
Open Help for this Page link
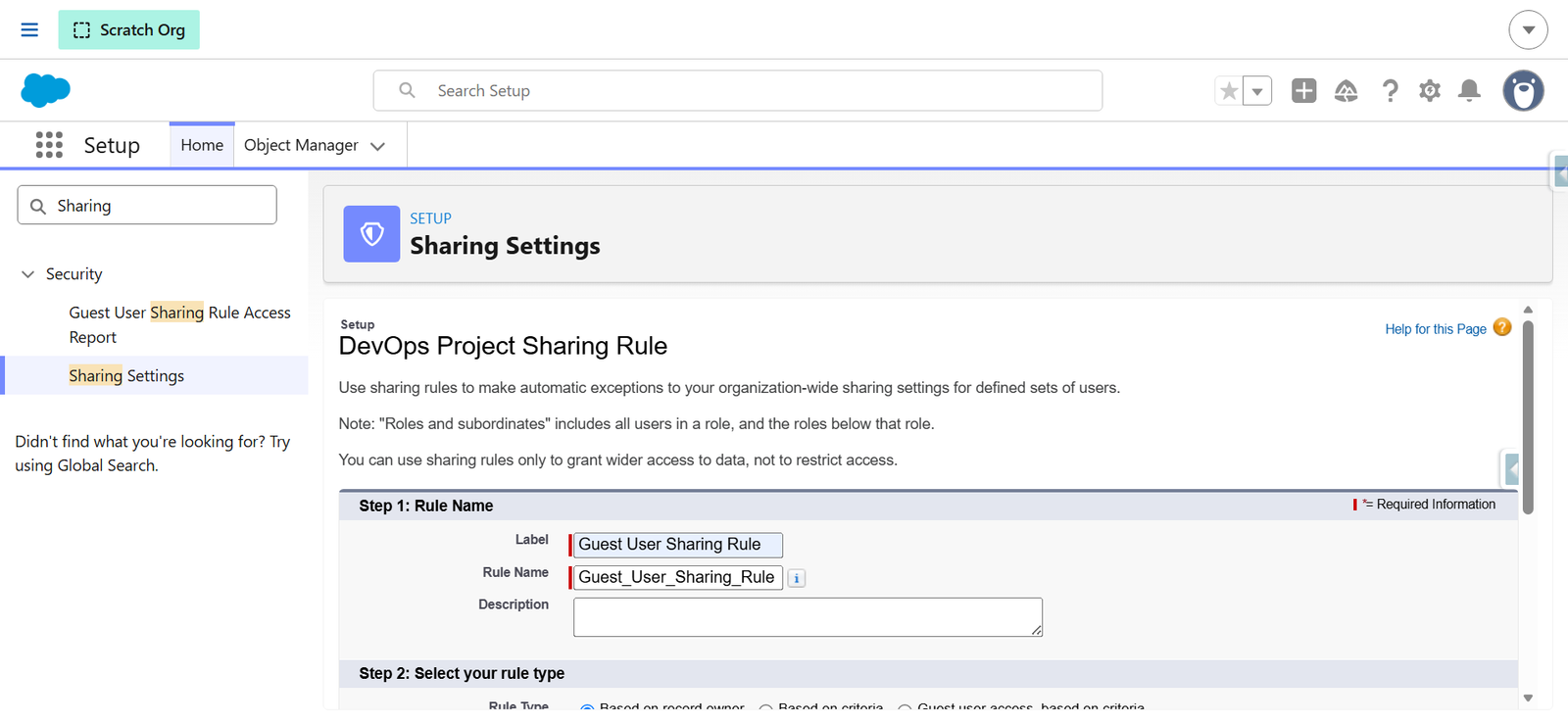pos(1436,329)
